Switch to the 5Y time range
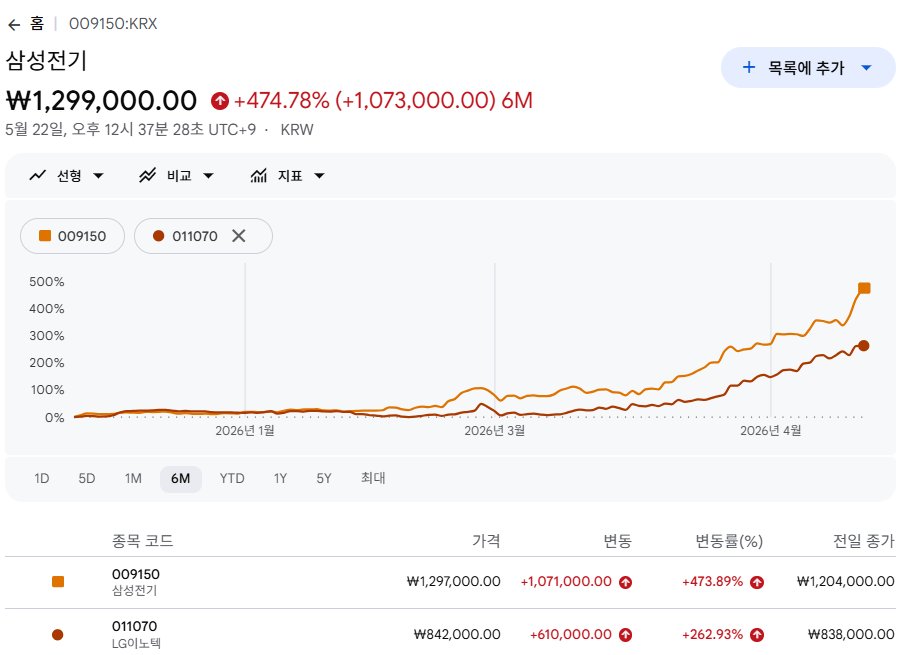 [324, 479]
